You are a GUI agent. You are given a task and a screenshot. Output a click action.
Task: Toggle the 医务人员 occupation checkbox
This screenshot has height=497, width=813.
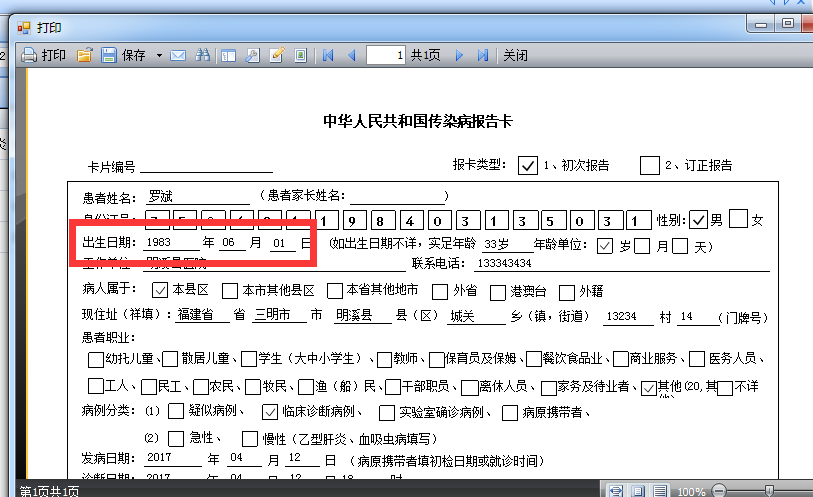coord(697,359)
